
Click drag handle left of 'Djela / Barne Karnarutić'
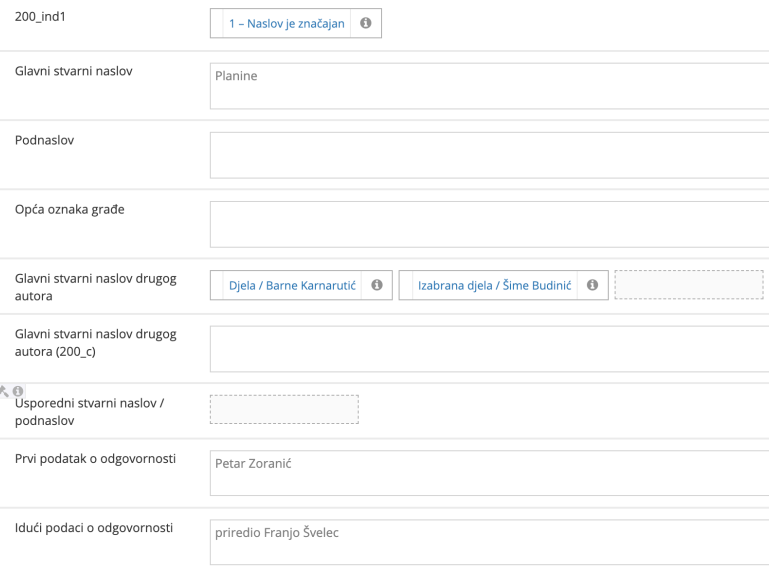click(217, 285)
